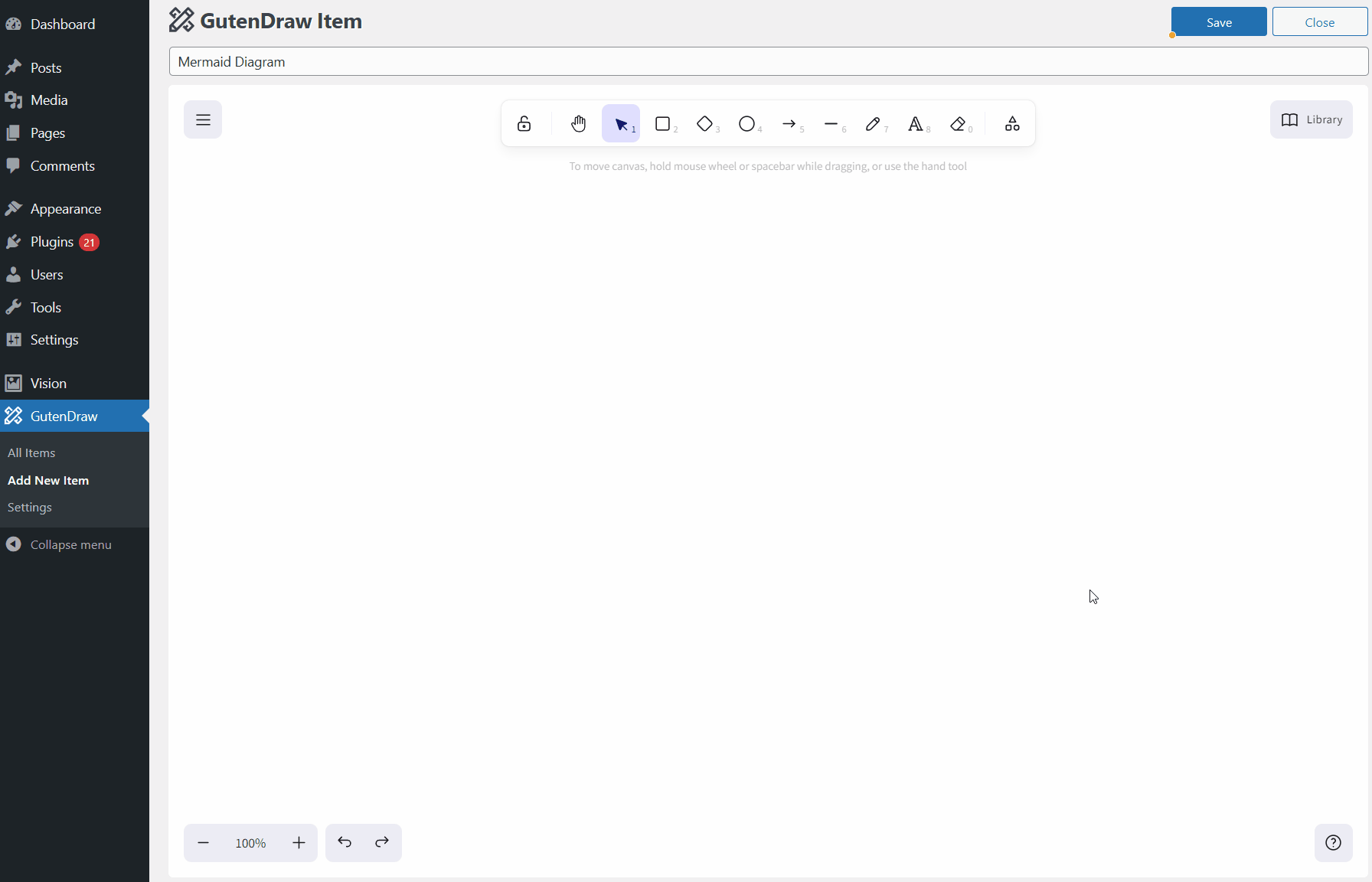This screenshot has width=1372, height=882.
Task: Open the hamburger main menu
Action: tap(203, 119)
